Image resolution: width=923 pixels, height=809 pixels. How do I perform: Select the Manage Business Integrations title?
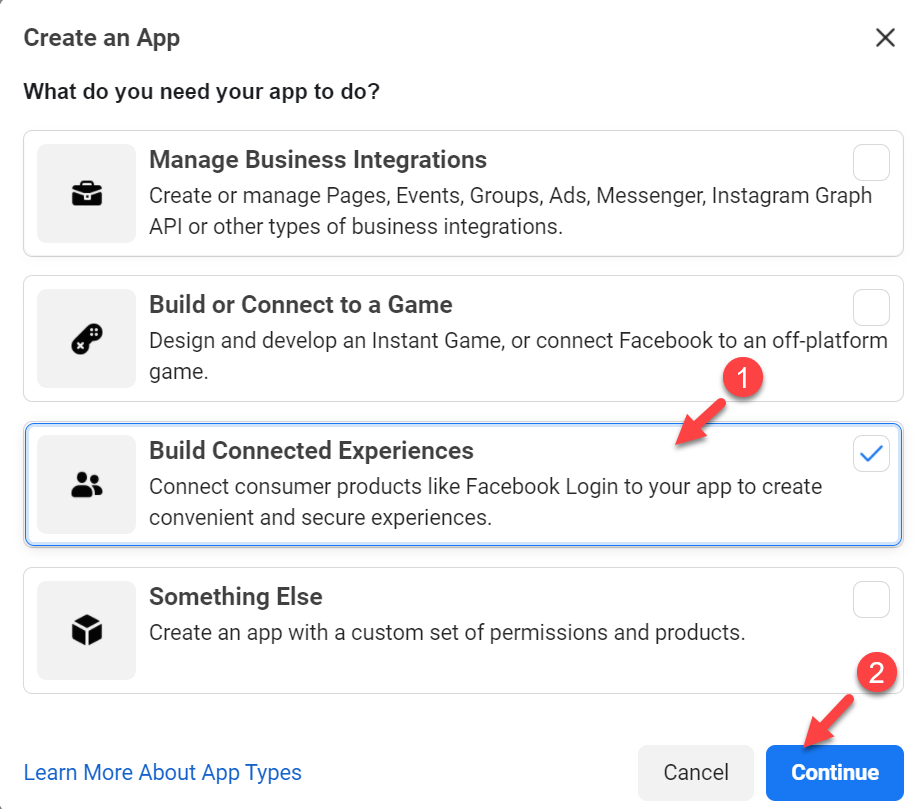[318, 160]
